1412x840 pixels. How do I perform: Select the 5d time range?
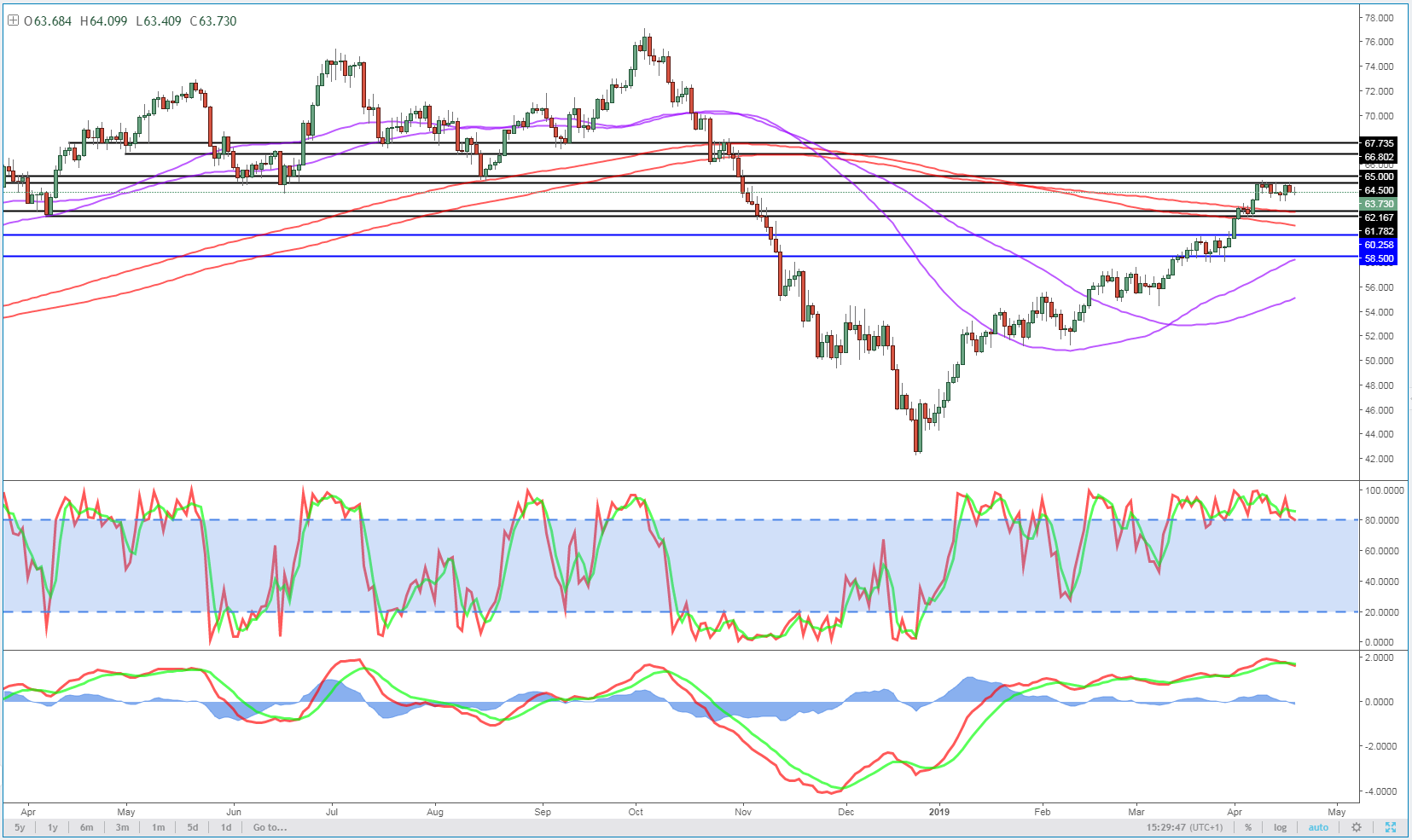(193, 827)
